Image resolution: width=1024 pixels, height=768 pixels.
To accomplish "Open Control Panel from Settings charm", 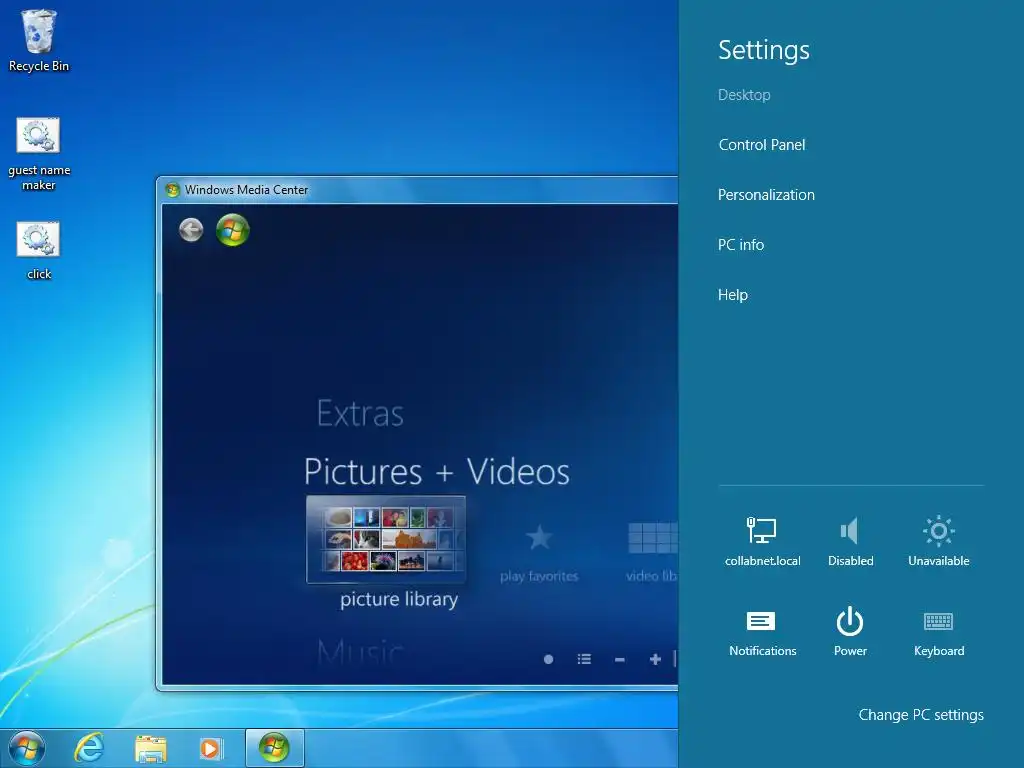I will 761,145.
